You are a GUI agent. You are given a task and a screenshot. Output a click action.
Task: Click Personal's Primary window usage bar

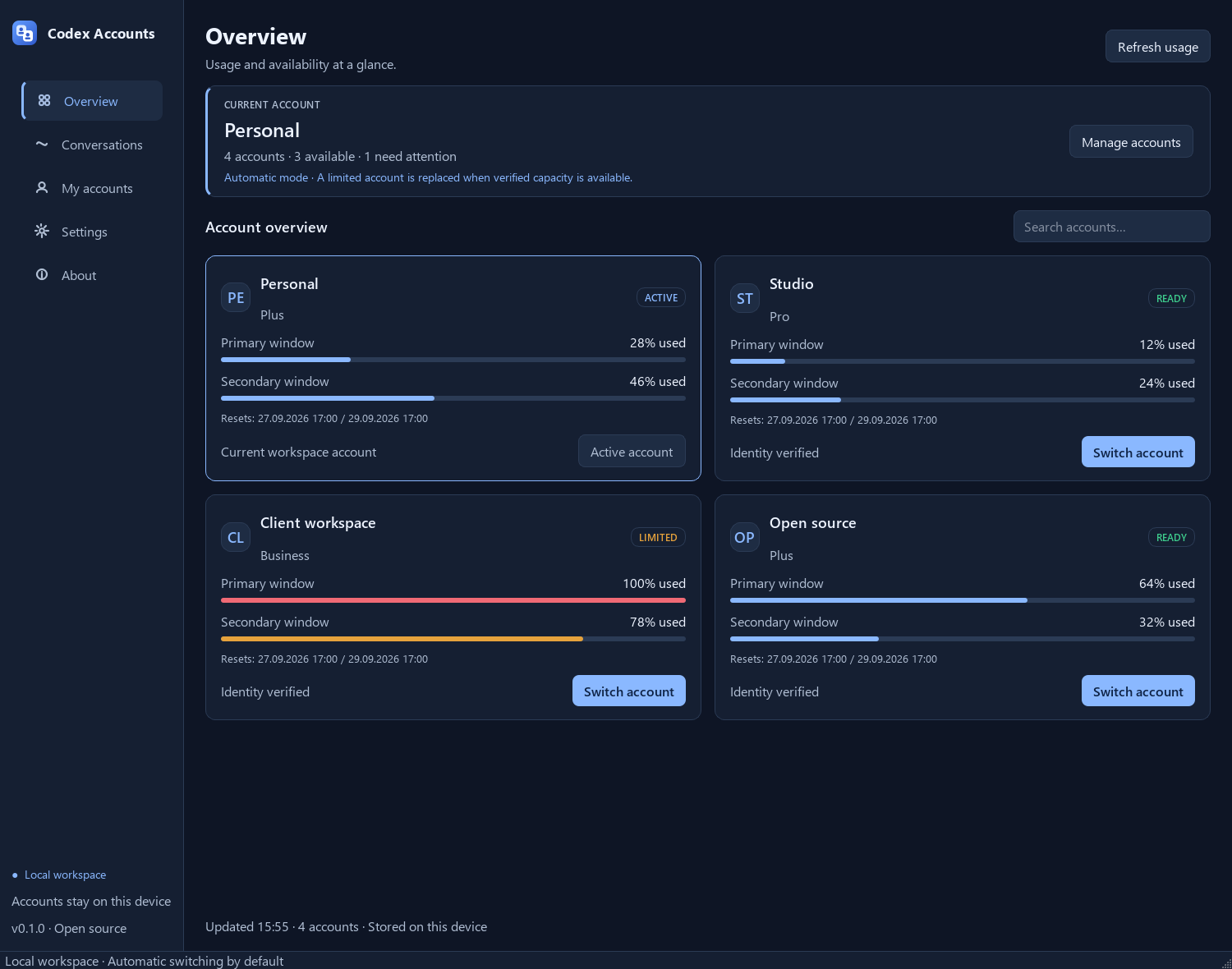453,360
